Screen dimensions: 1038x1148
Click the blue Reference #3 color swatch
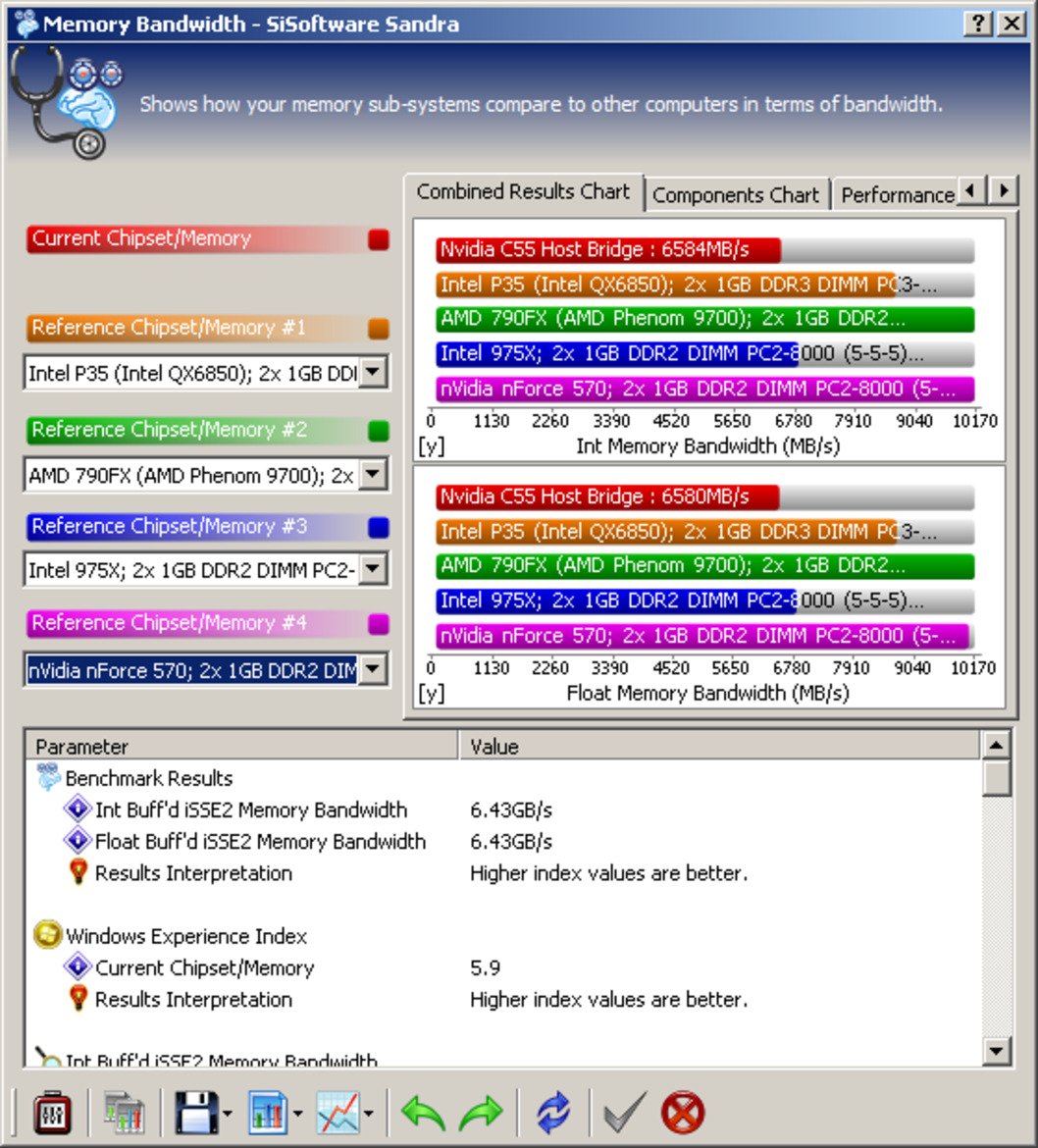[379, 528]
